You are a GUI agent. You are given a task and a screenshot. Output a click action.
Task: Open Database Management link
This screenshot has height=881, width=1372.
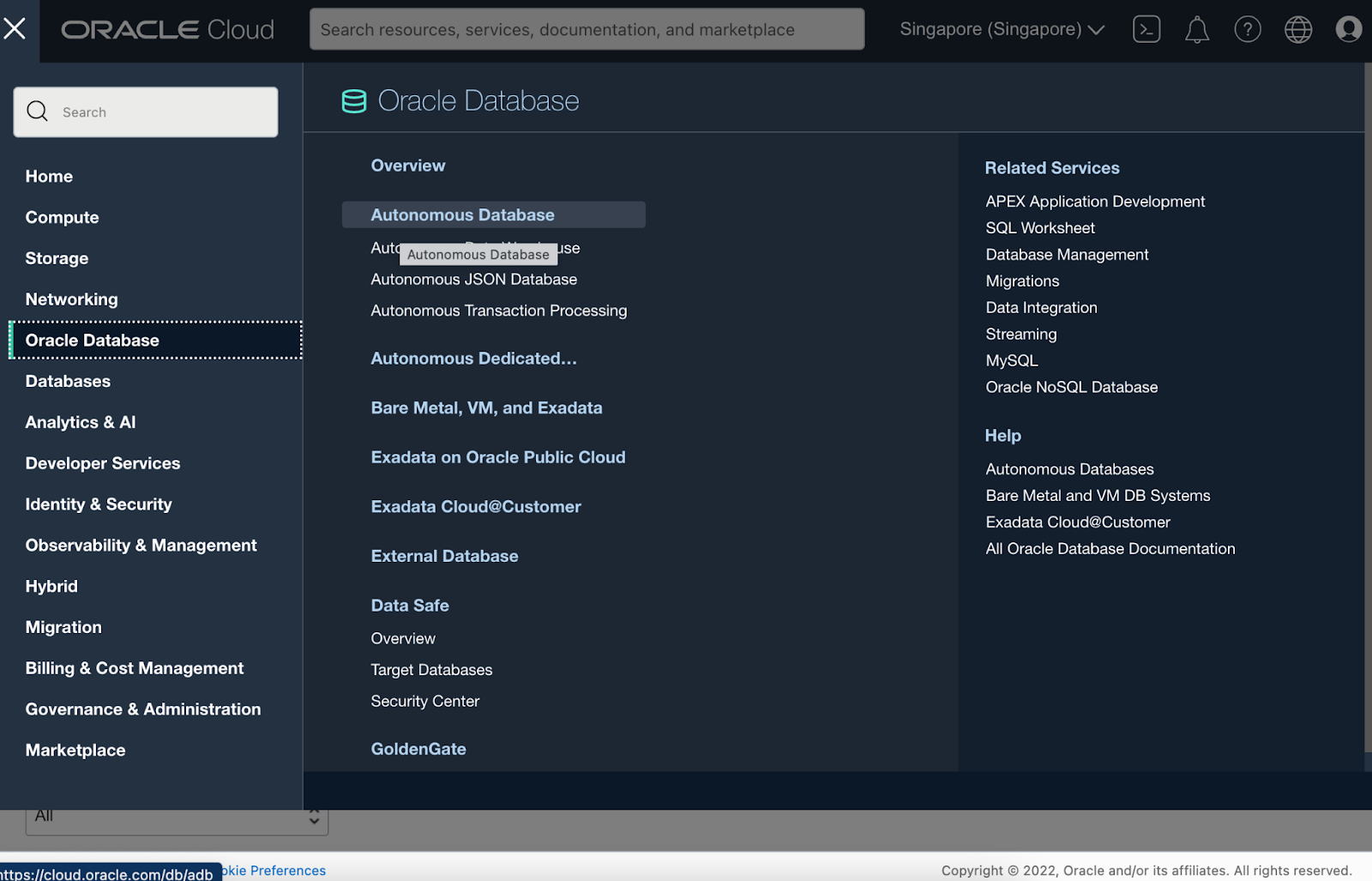[1067, 255]
